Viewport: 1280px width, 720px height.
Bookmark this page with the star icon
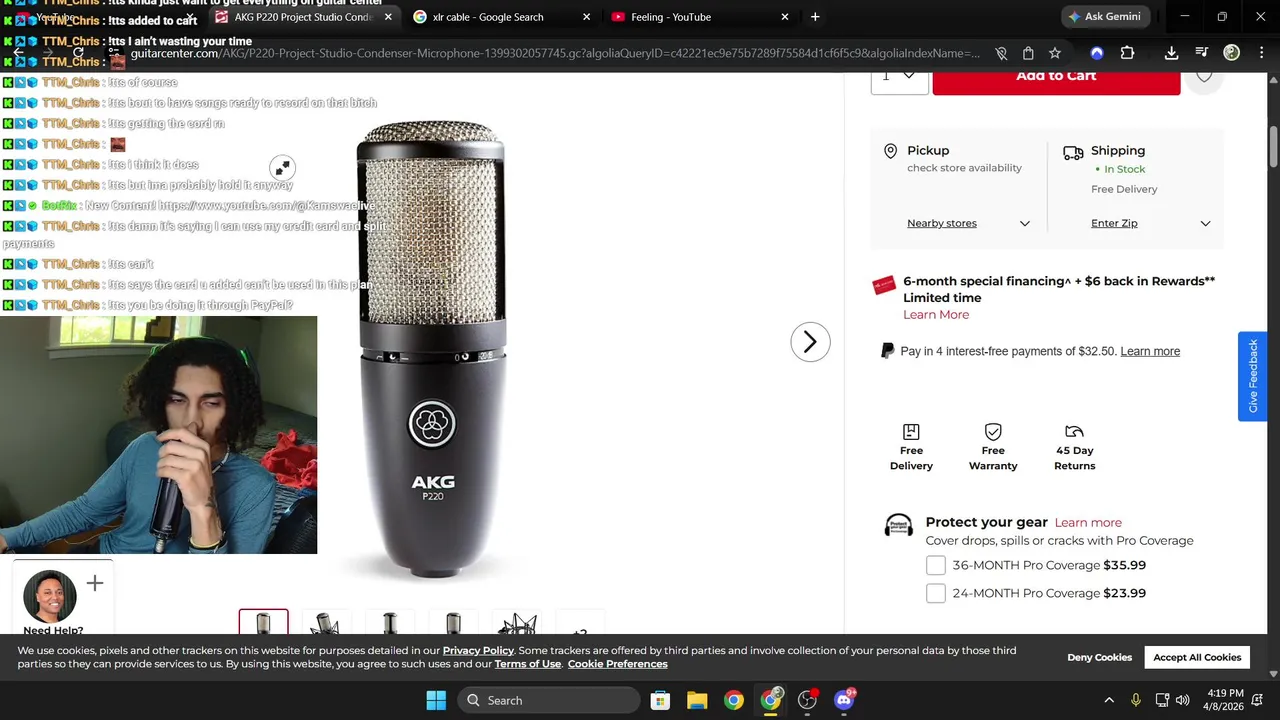(1055, 53)
